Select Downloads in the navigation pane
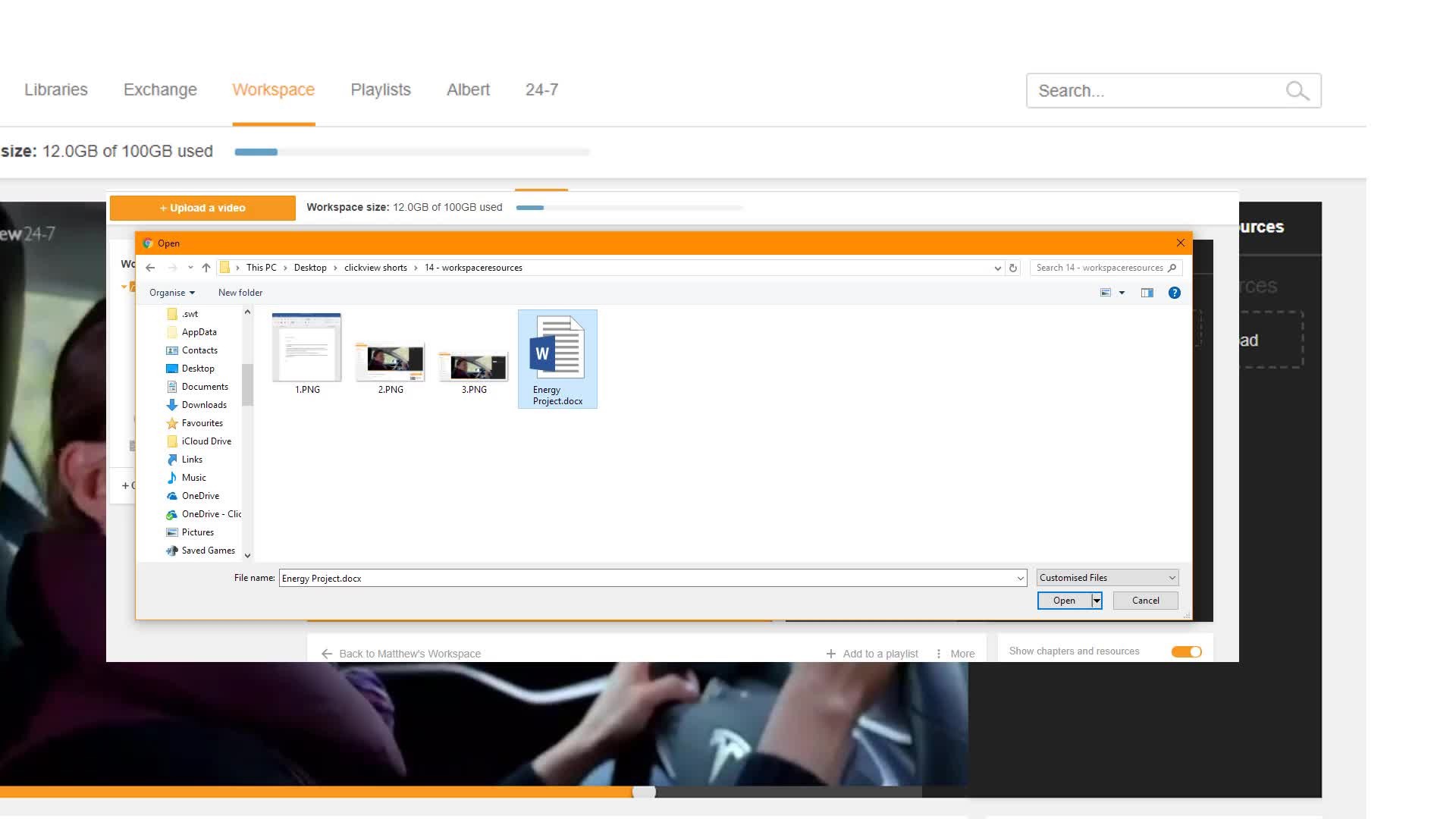1456x819 pixels. [203, 404]
